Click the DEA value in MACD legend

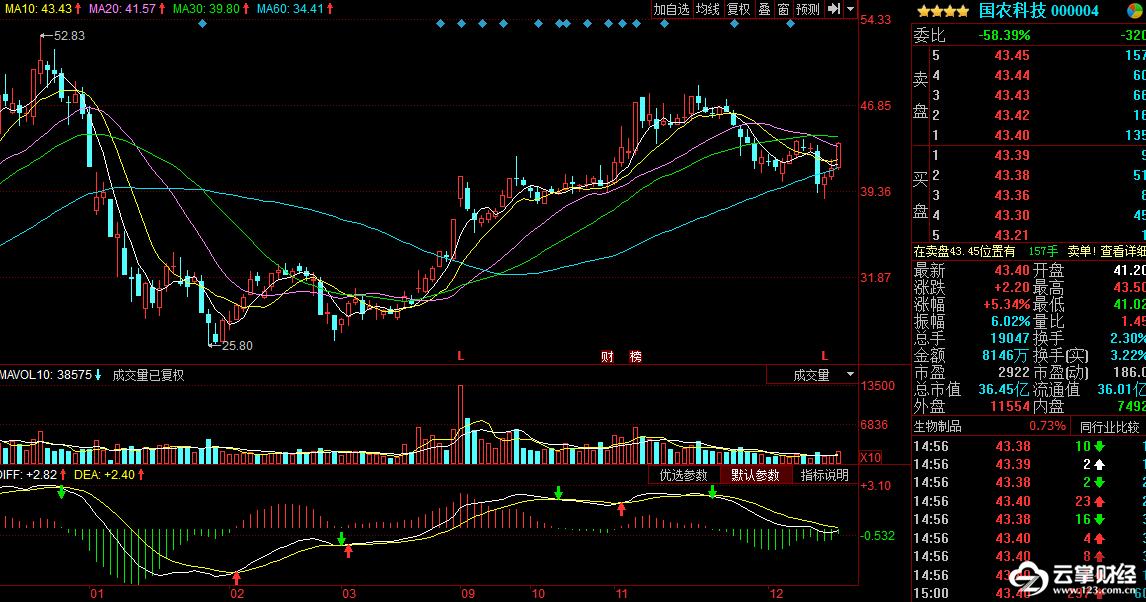click(110, 475)
